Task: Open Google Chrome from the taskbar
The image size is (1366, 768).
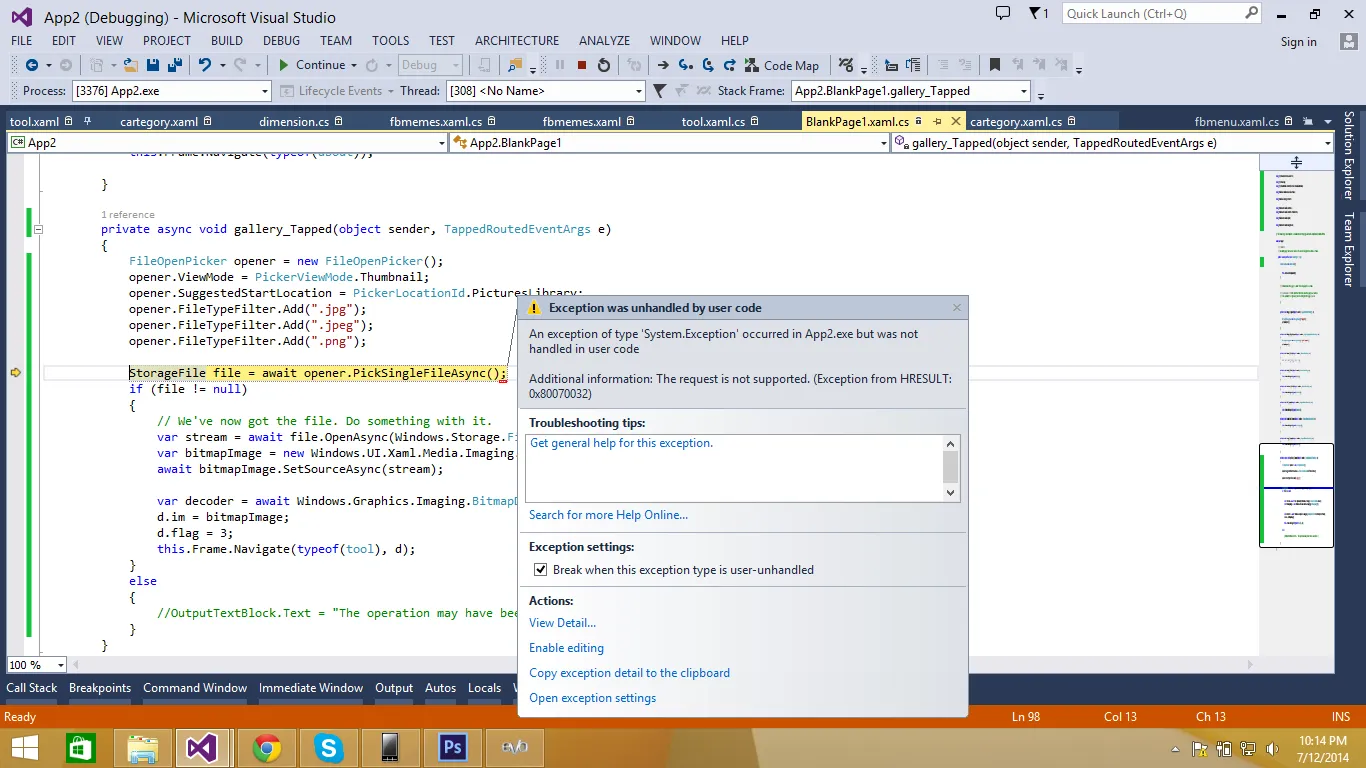Action: click(x=266, y=747)
